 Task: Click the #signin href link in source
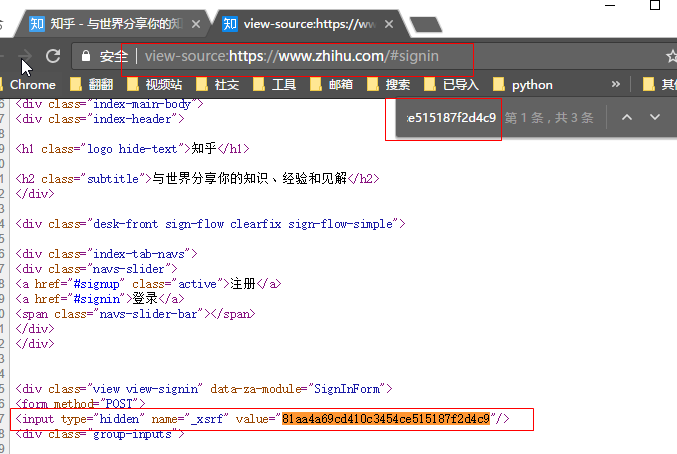pyautogui.click(x=96, y=299)
